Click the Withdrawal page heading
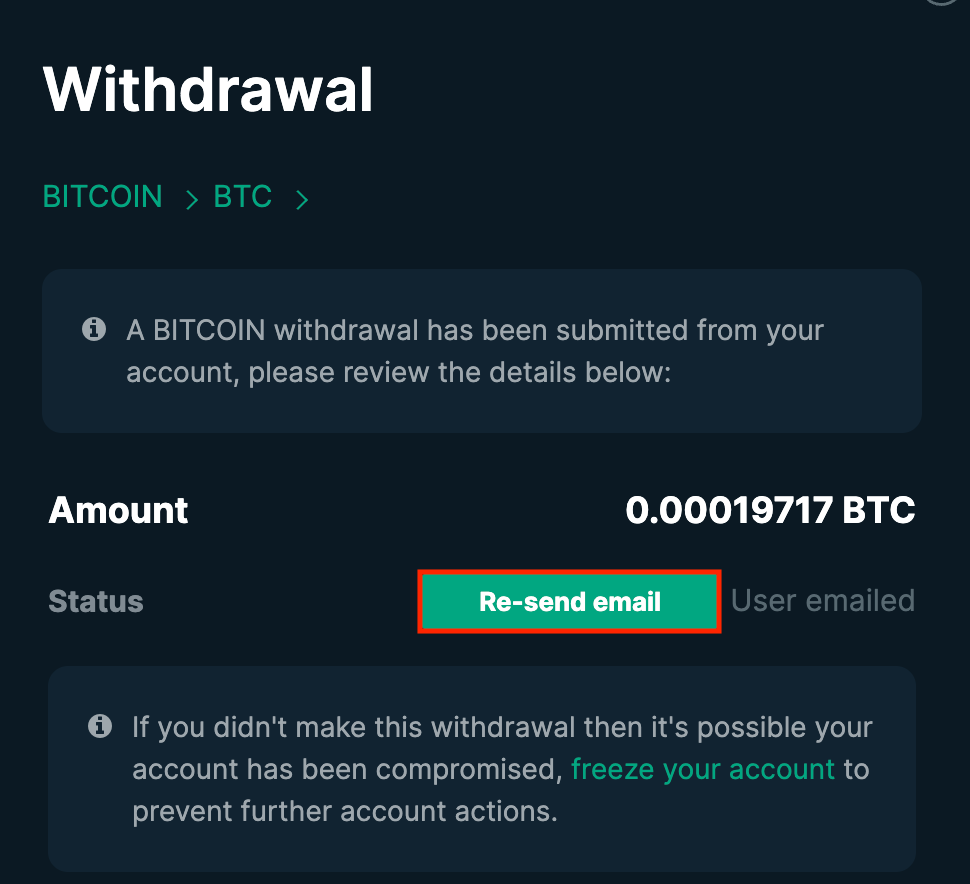The image size is (970, 884). (208, 90)
